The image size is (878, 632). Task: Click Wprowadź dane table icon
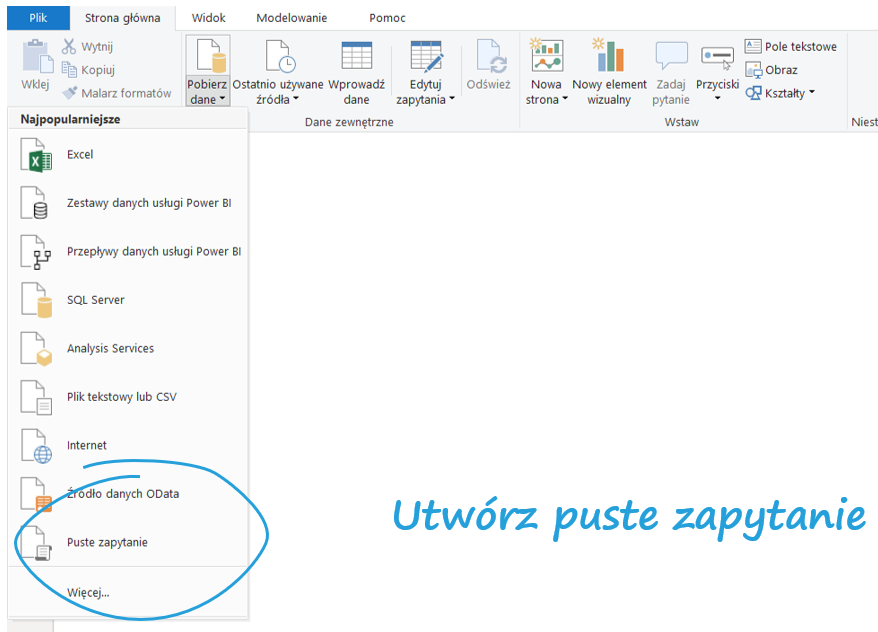tap(356, 57)
